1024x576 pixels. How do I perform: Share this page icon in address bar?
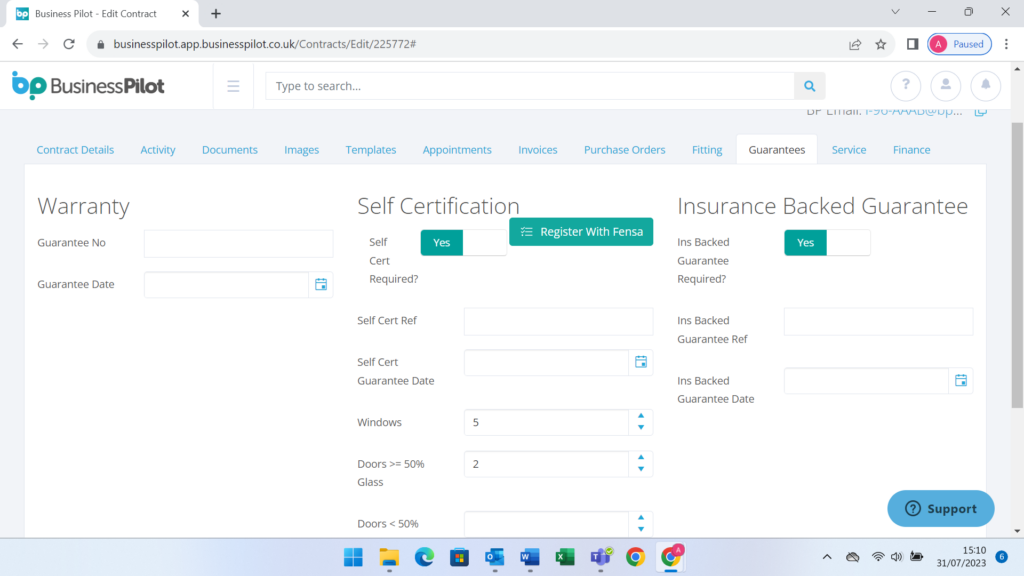point(855,44)
